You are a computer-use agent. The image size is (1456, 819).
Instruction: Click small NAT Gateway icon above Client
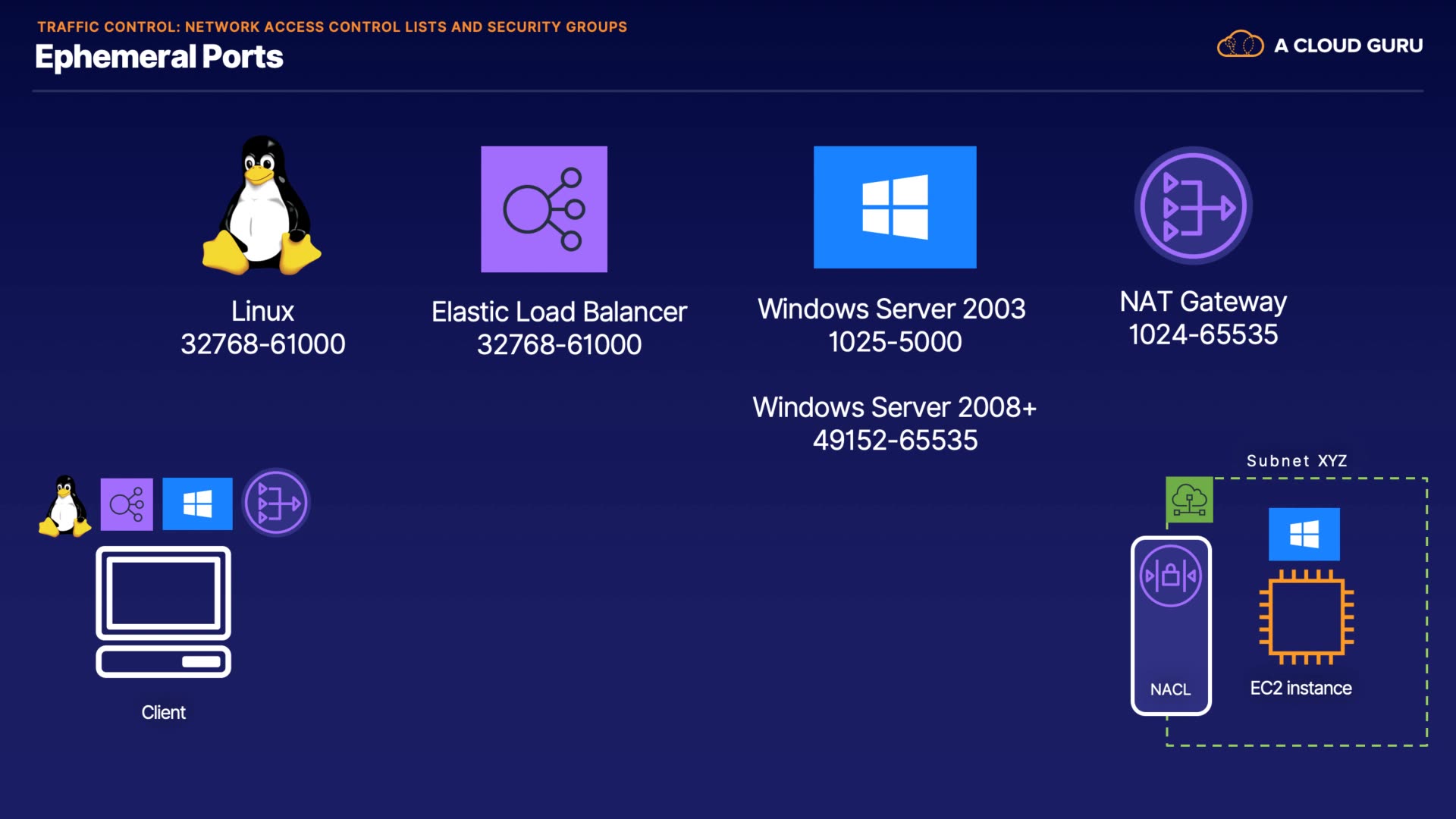pos(276,503)
